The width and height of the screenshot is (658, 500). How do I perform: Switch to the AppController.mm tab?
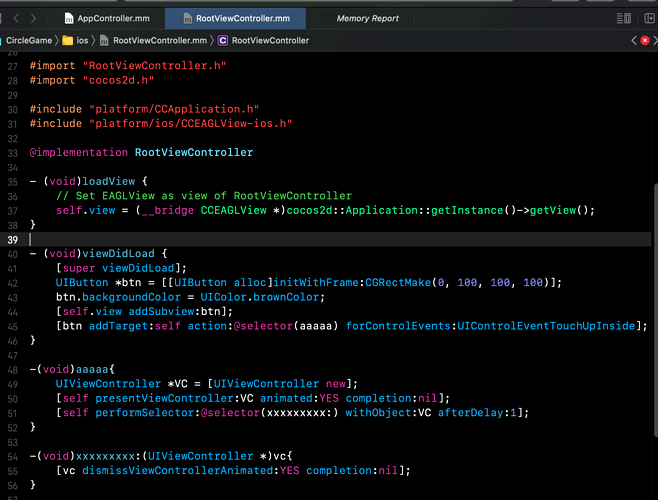point(107,18)
